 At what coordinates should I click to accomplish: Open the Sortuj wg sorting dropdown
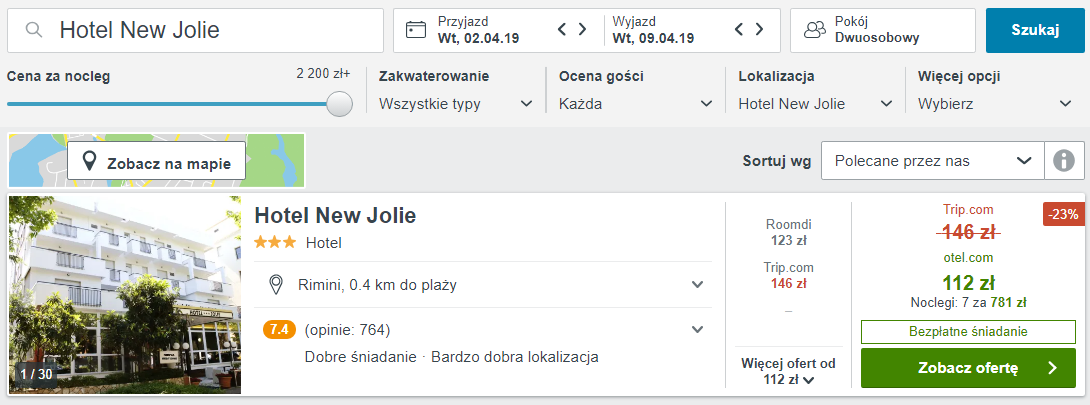pos(933,160)
